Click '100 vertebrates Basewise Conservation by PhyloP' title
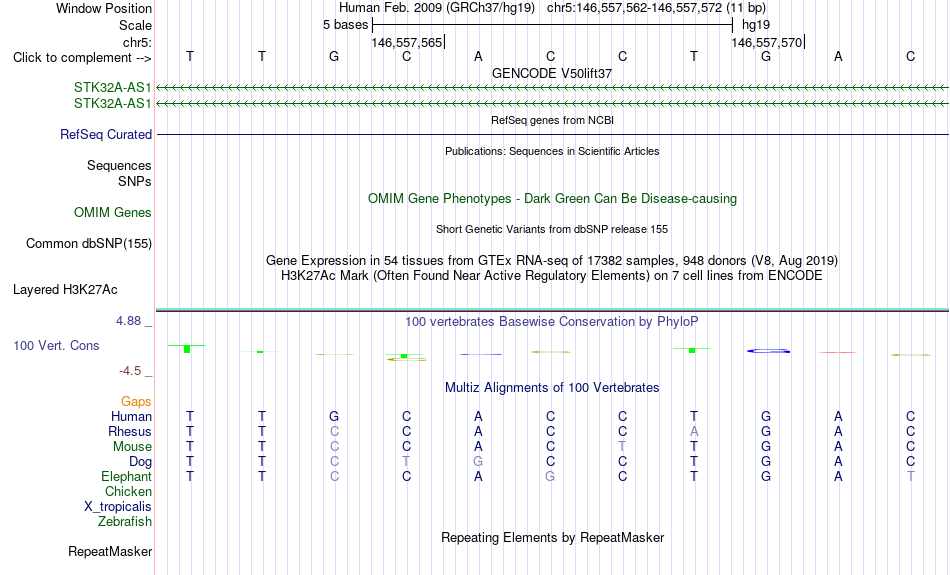 [552, 322]
